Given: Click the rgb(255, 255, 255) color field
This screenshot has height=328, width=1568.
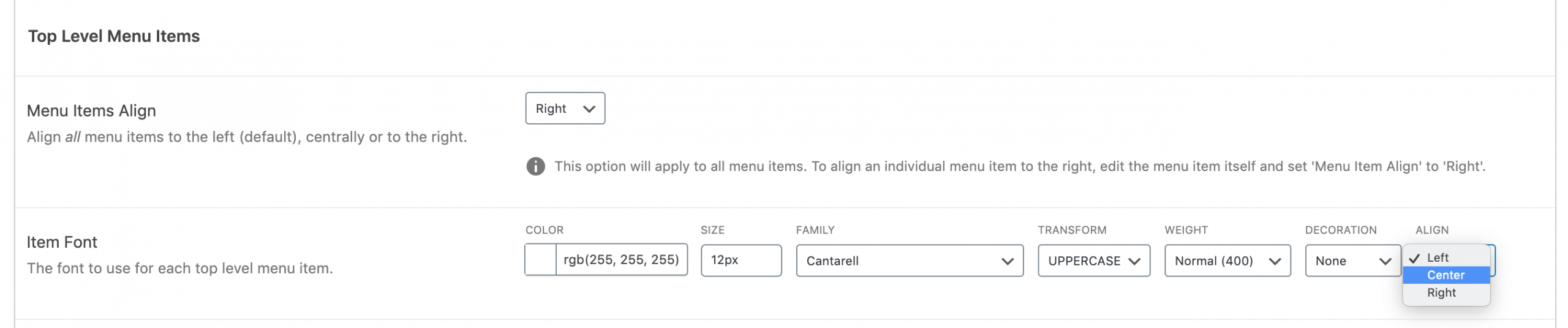Looking at the screenshot, I should [x=620, y=260].
